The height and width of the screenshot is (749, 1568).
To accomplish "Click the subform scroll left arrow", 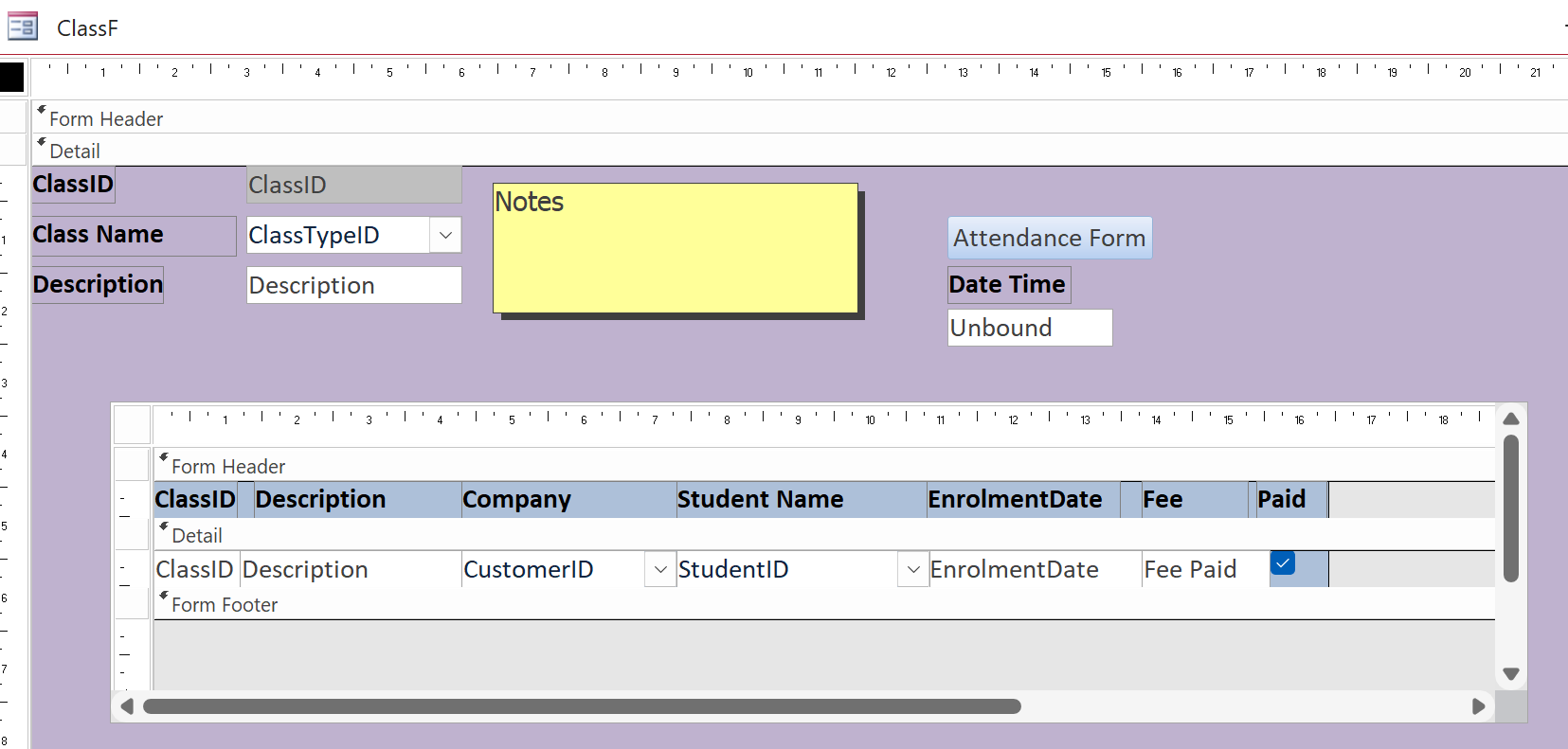I will coord(127,706).
